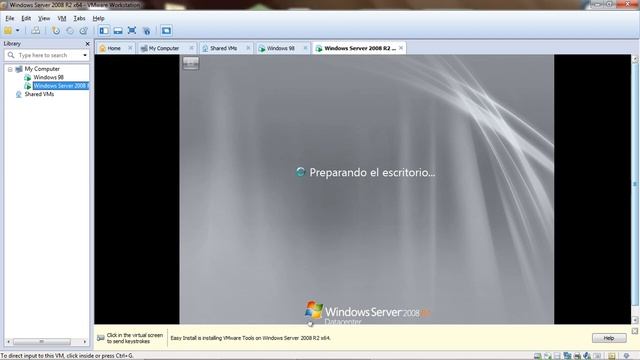Image resolution: width=640 pixels, height=360 pixels.
Task: Take a snapshot of this virtual machine
Action: (56, 30)
